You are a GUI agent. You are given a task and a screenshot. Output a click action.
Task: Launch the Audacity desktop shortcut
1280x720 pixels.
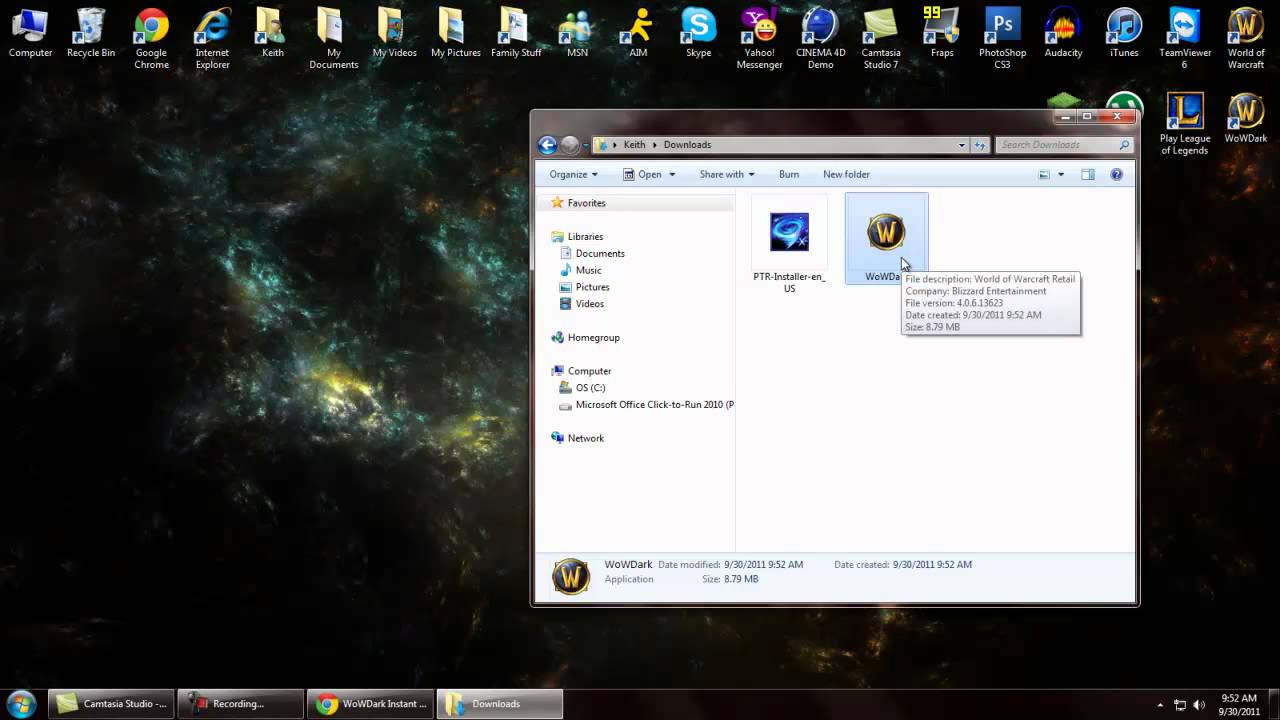point(1063,33)
